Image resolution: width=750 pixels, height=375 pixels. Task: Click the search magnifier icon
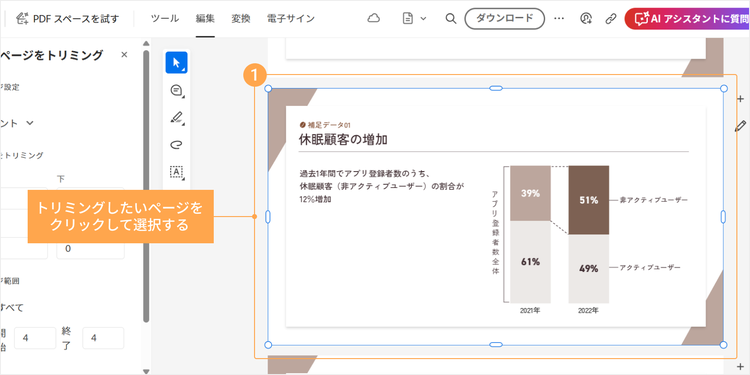[x=451, y=19]
